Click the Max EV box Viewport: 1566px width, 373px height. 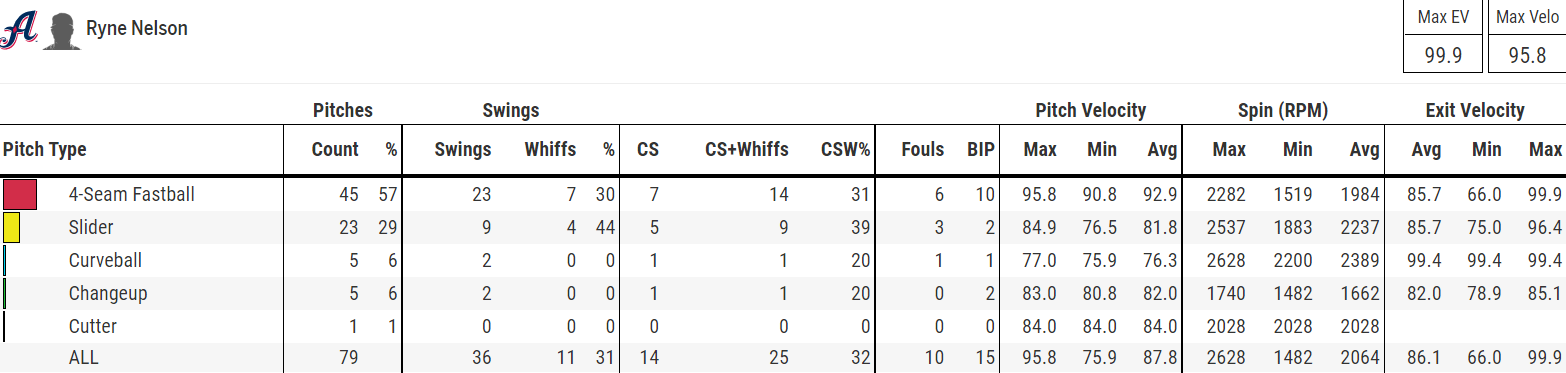click(1443, 37)
